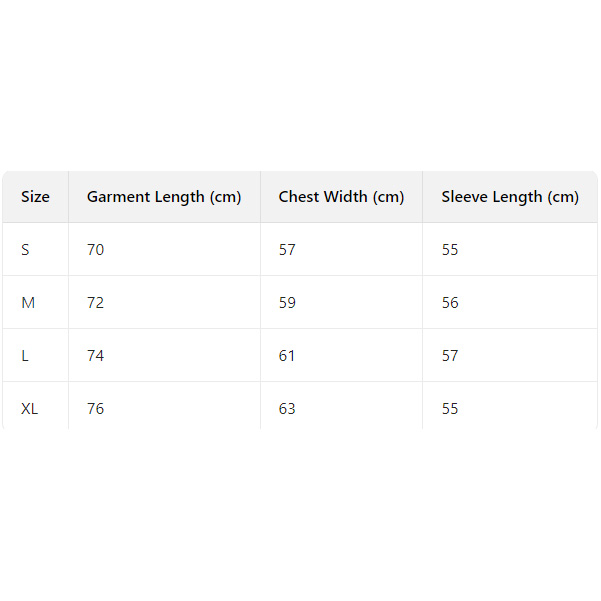601x601 pixels.
Task: Select sleeve length 57 in L row
Action: coord(451,356)
